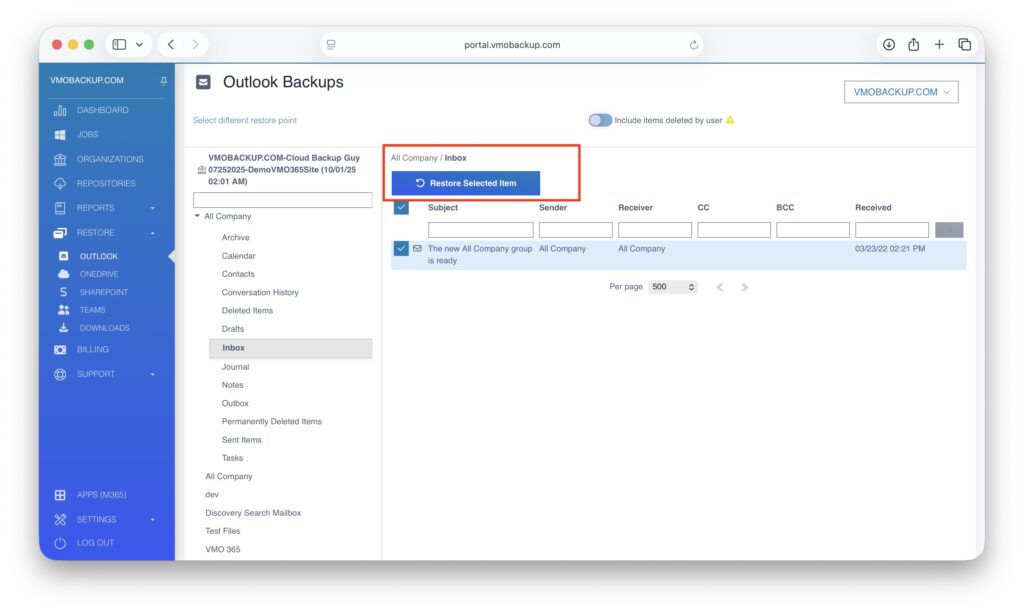Open the VMOBACKUP.COM organization dropdown
1024x612 pixels.
pyautogui.click(x=901, y=92)
